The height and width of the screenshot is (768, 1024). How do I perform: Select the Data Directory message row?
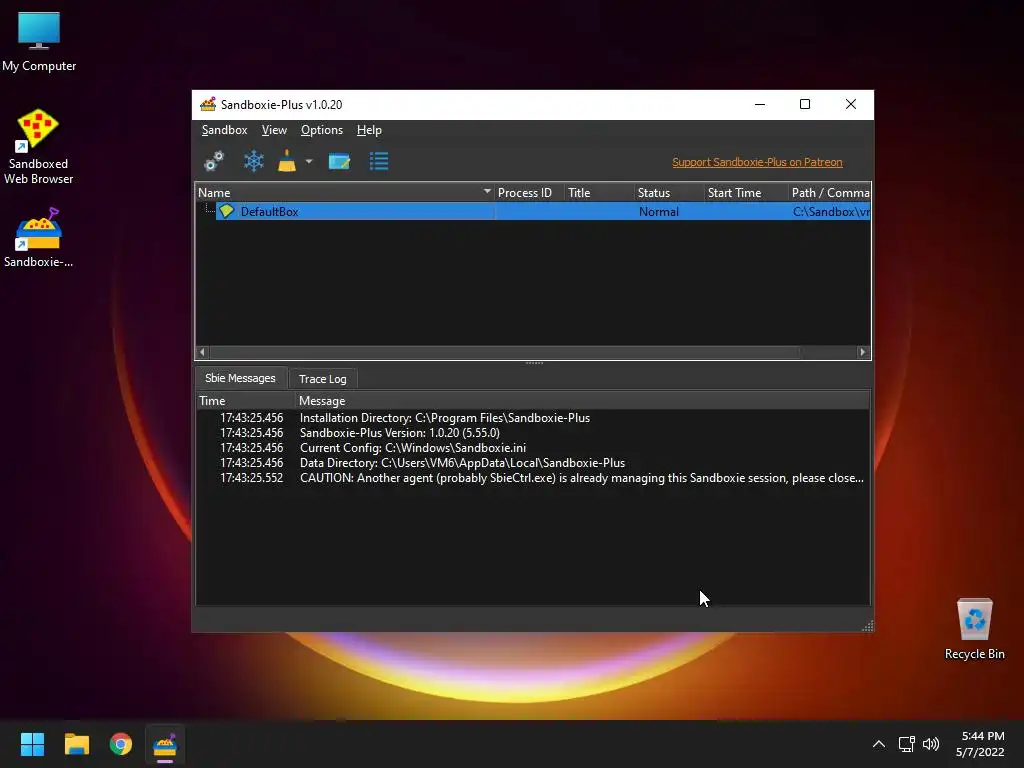(x=533, y=463)
